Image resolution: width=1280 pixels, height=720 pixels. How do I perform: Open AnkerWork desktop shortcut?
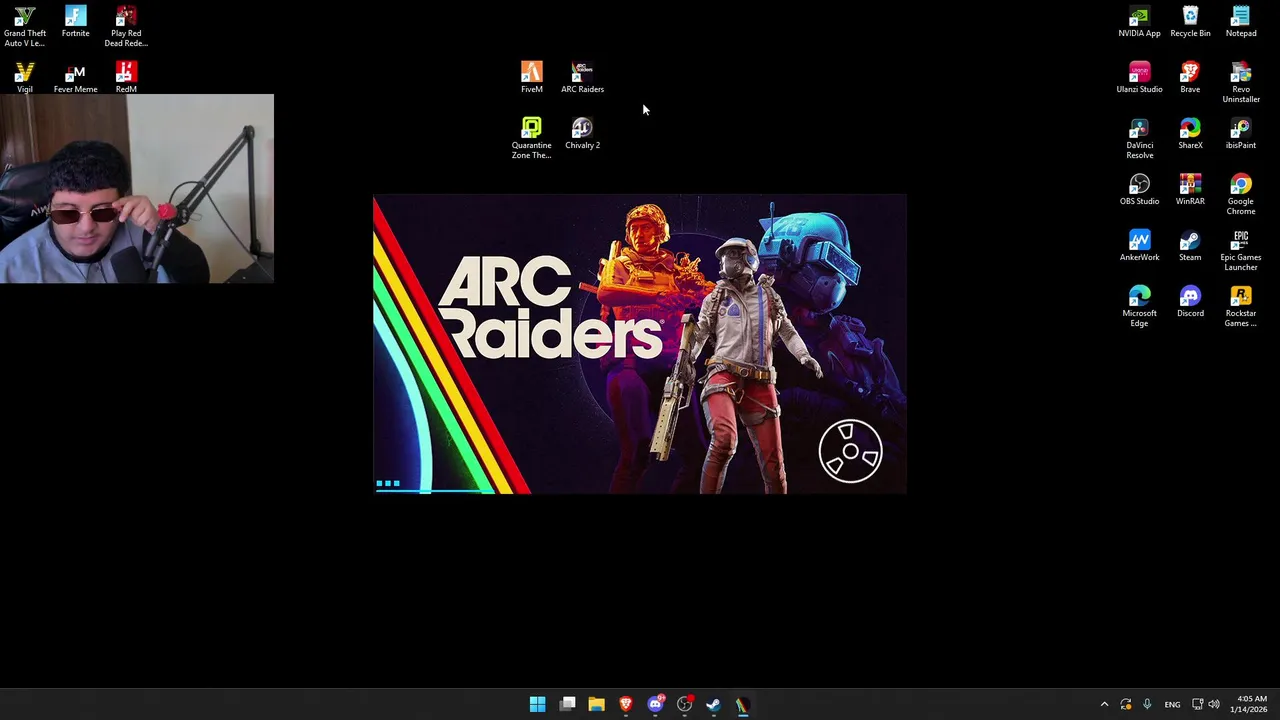[x=1139, y=246]
